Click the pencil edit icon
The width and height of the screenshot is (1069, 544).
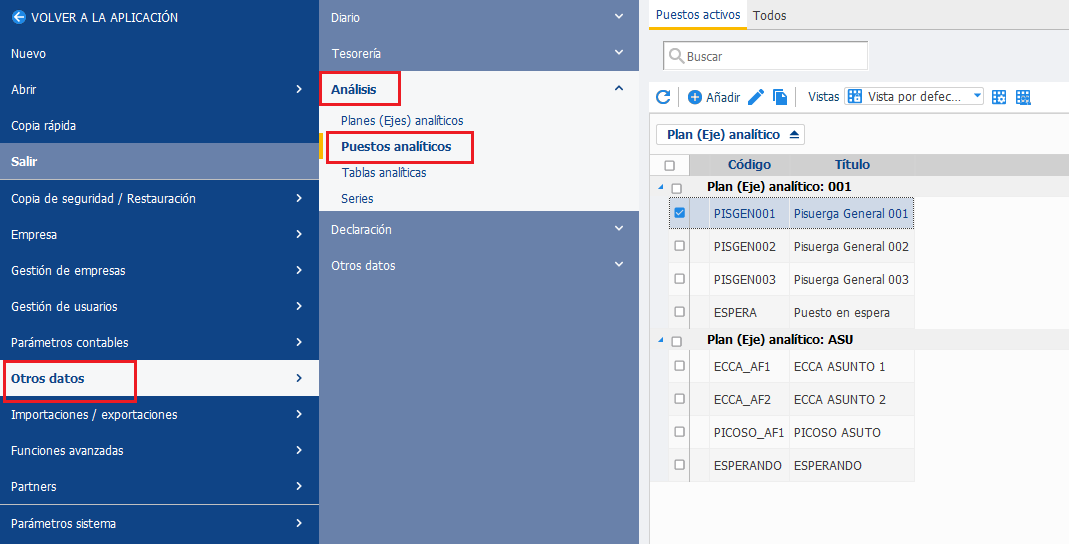click(x=755, y=97)
